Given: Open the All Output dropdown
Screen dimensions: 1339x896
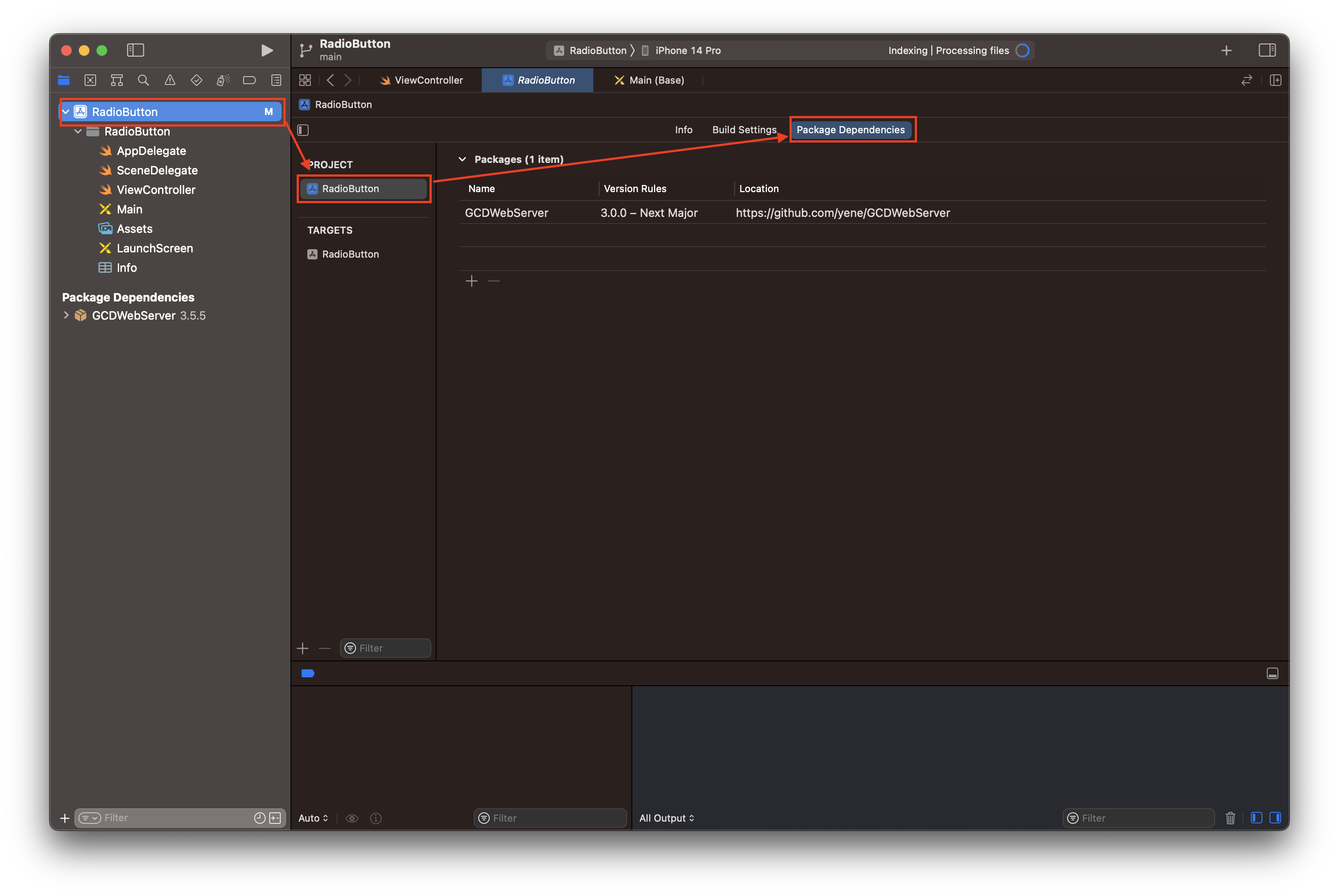Looking at the screenshot, I should click(x=667, y=818).
